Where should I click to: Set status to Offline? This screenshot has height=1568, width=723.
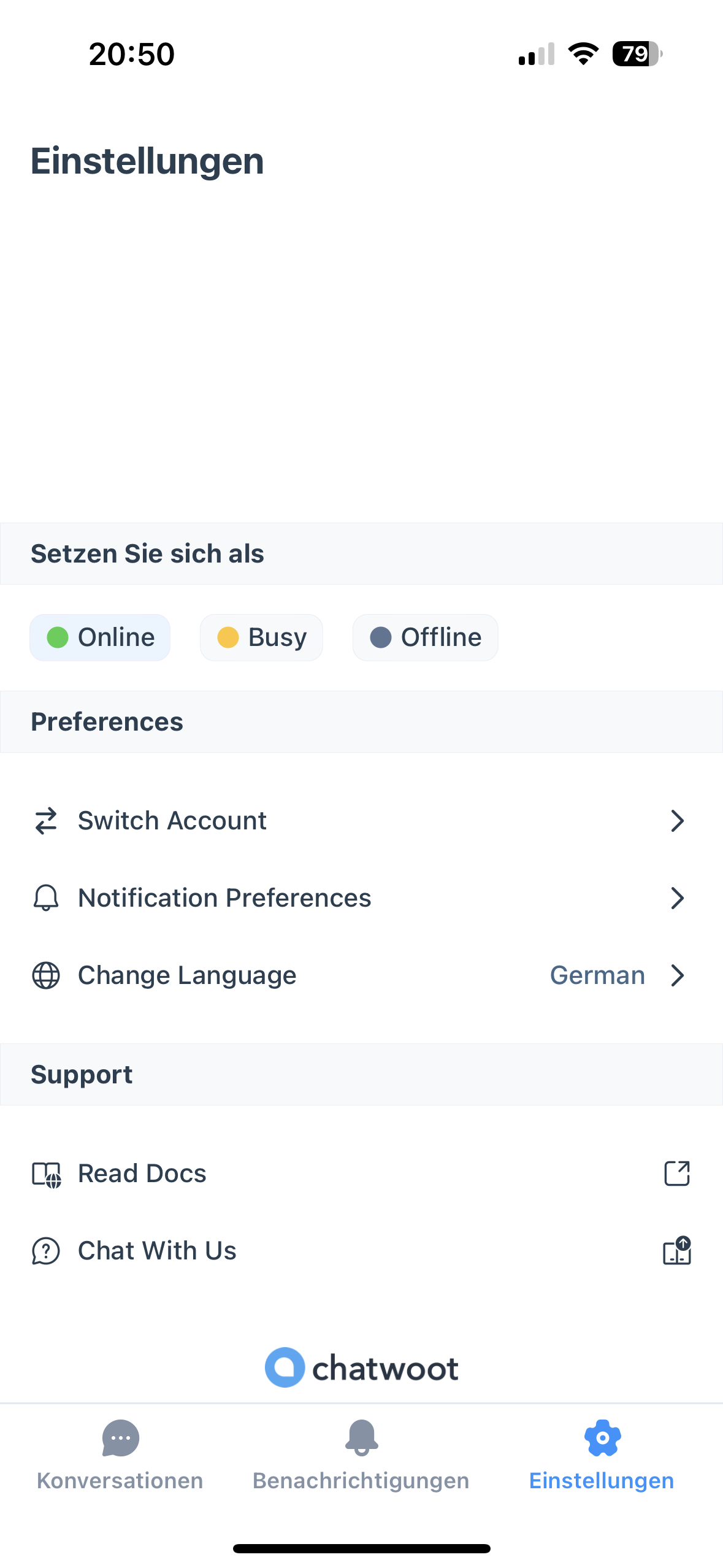pyautogui.click(x=425, y=637)
